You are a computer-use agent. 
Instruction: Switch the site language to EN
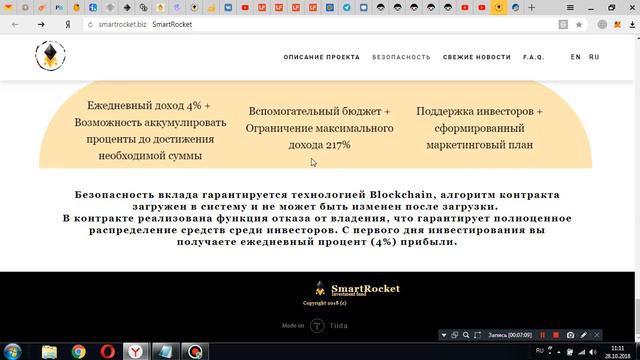coord(576,57)
